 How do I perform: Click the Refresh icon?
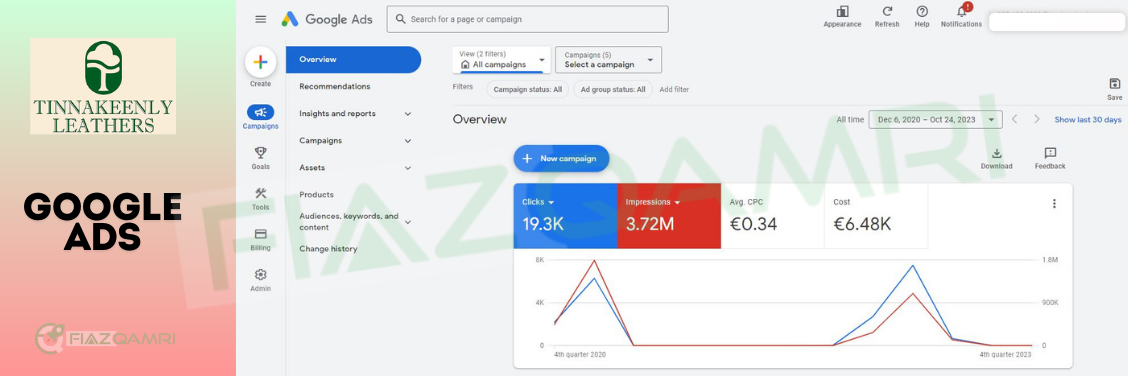point(887,12)
